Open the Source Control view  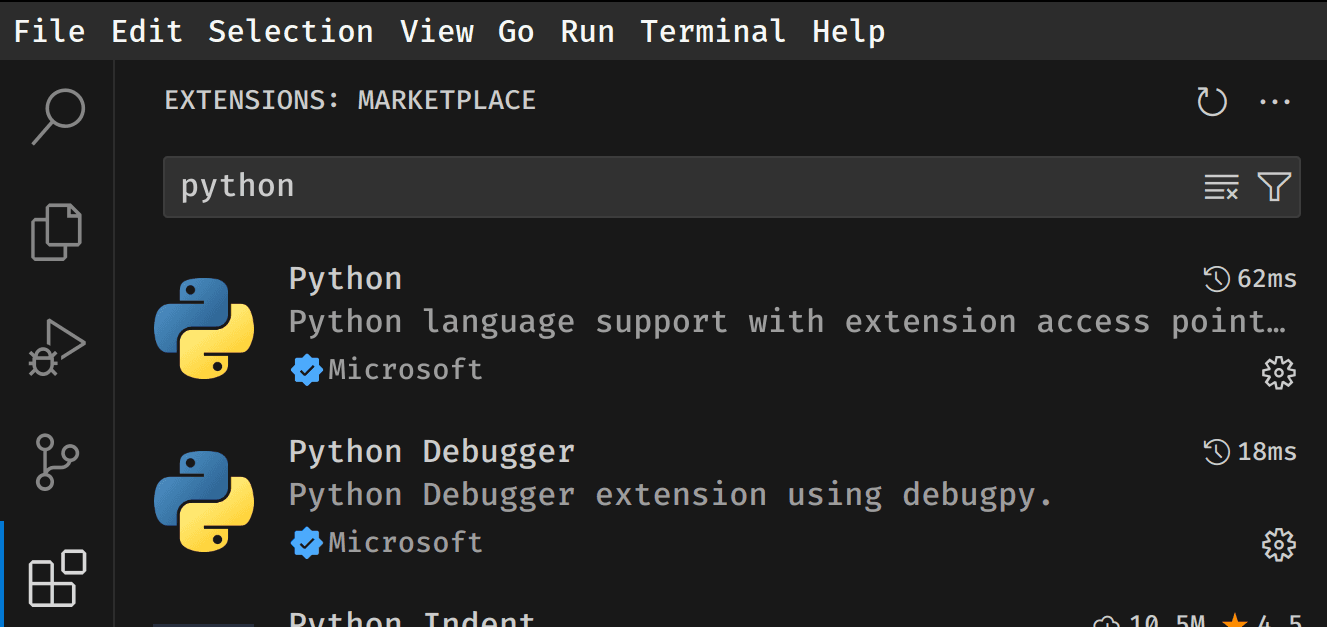[58, 461]
